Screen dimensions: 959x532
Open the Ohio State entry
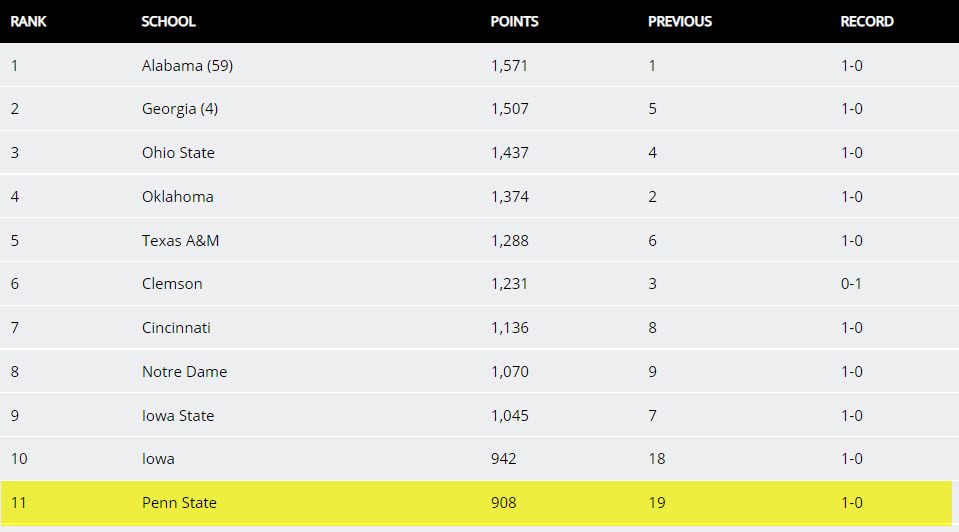click(178, 153)
